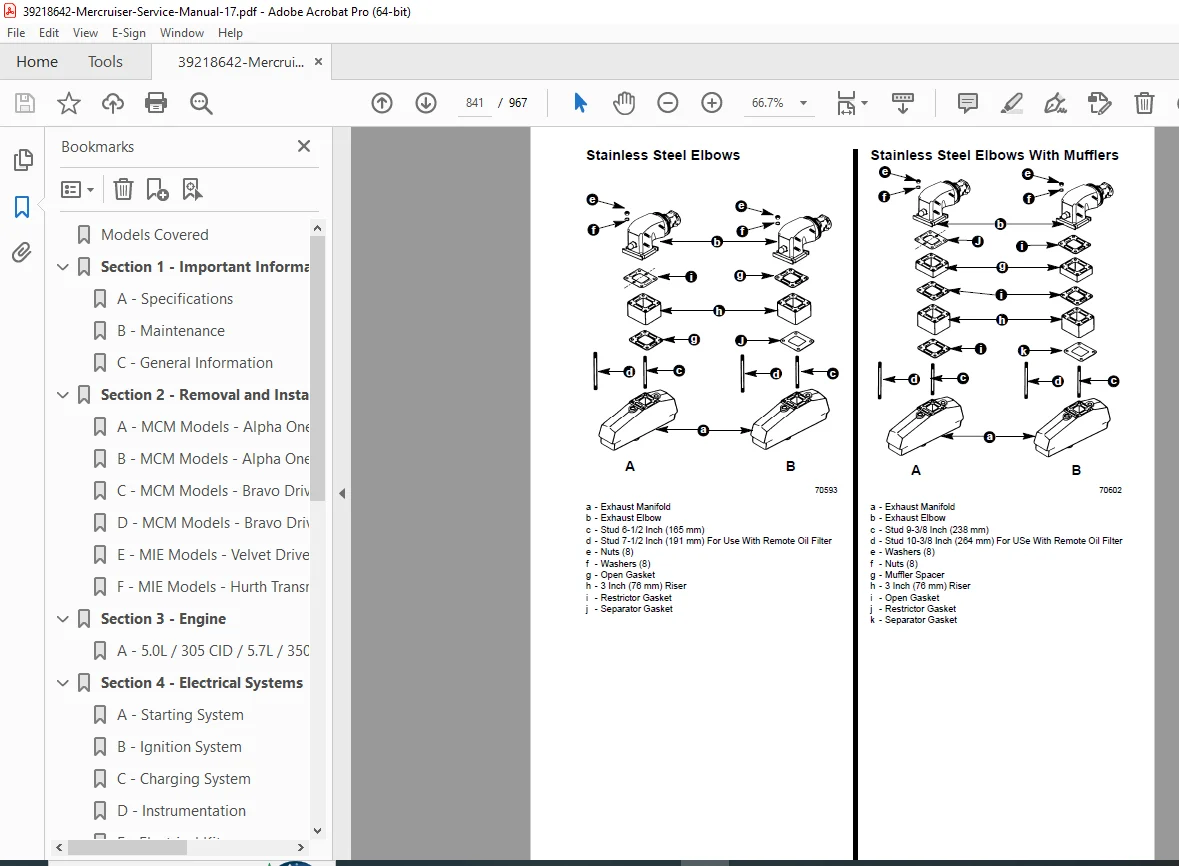Open the Help menu
The image size is (1179, 866).
(230, 33)
